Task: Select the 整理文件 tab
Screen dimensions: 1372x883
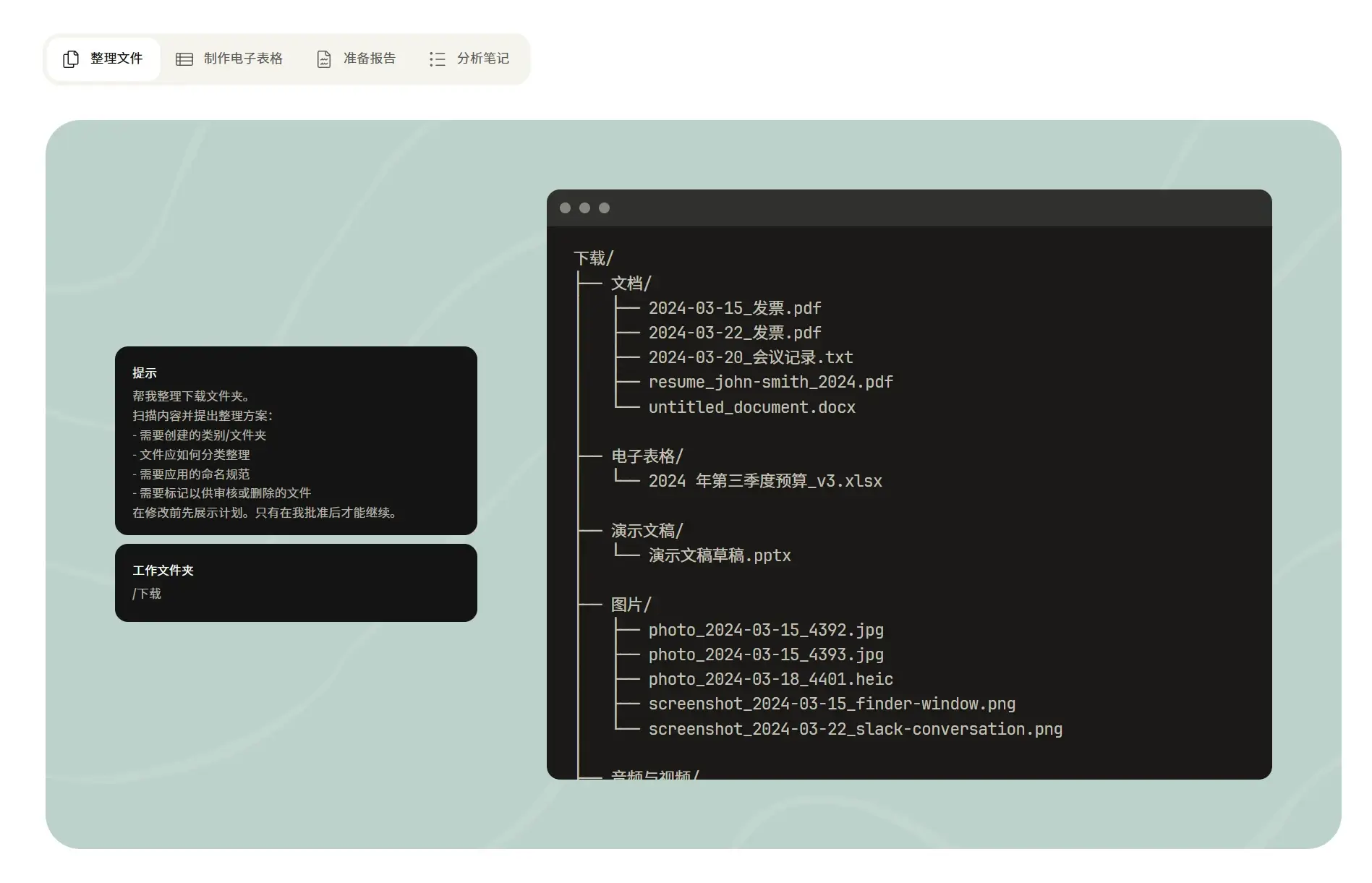Action: coord(103,59)
